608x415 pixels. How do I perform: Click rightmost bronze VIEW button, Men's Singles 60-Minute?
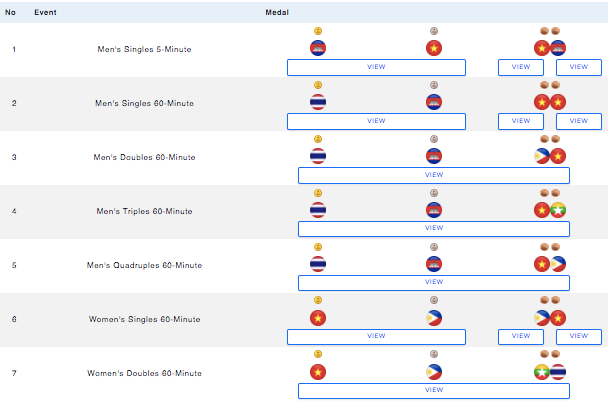point(579,121)
